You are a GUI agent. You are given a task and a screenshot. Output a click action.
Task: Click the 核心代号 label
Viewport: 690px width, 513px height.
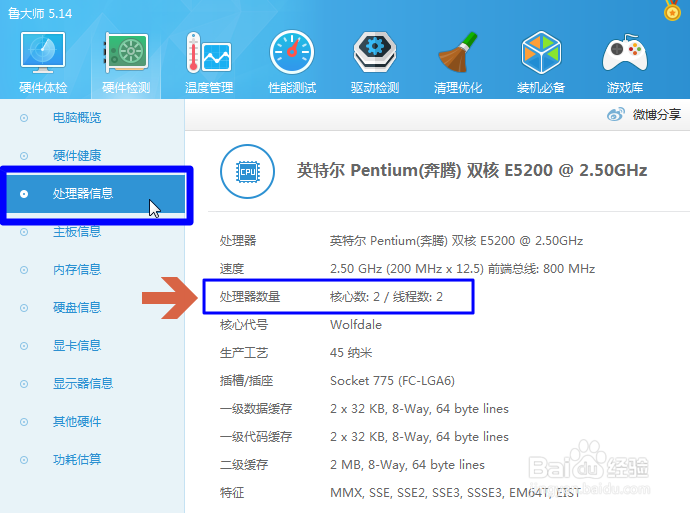(244, 325)
